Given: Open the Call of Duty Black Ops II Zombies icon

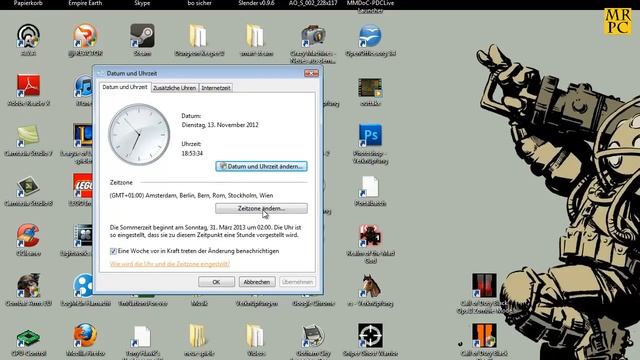Looking at the screenshot, I should click(x=484, y=286).
